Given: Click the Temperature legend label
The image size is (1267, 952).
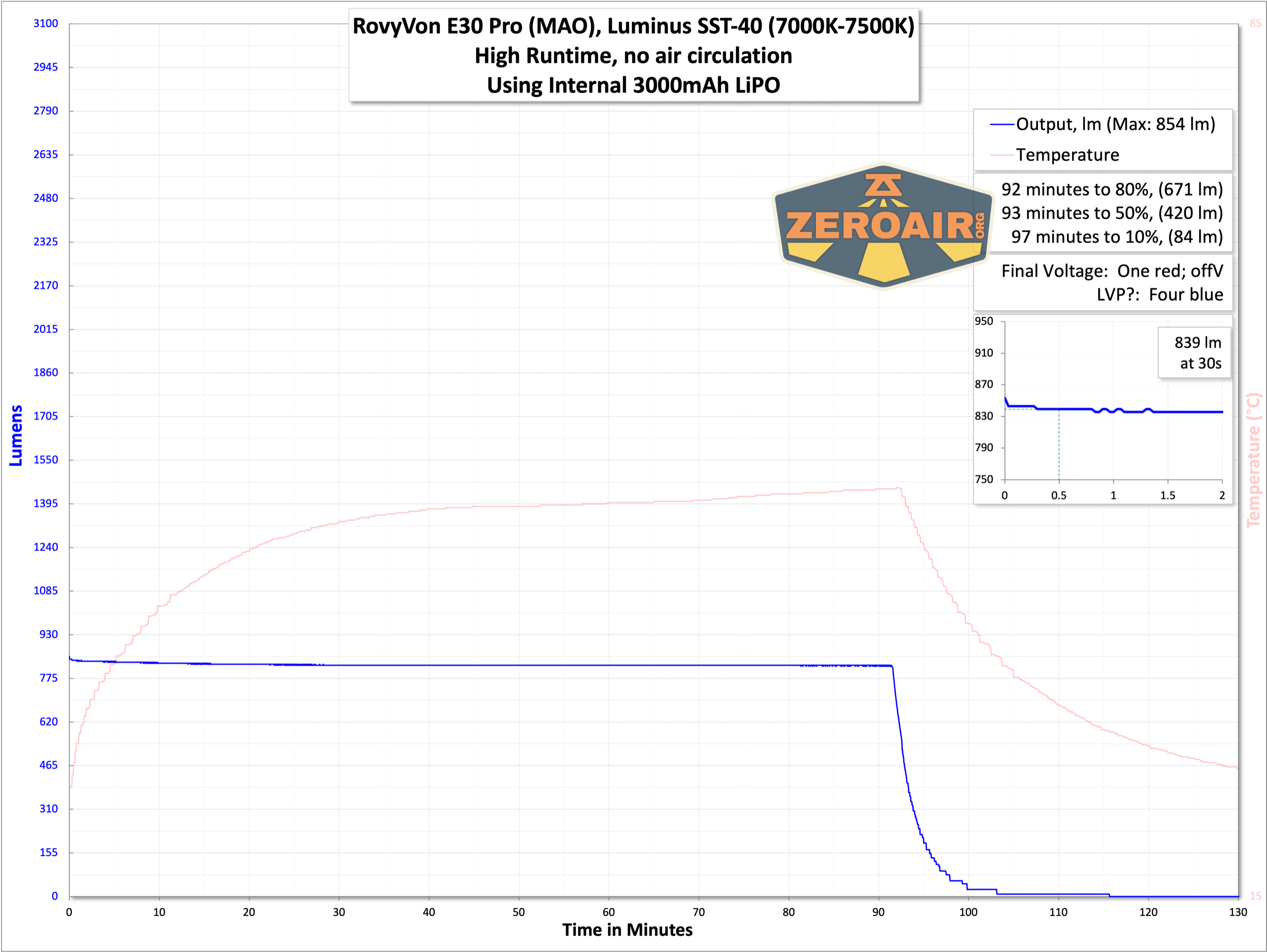Looking at the screenshot, I should click(x=1067, y=155).
